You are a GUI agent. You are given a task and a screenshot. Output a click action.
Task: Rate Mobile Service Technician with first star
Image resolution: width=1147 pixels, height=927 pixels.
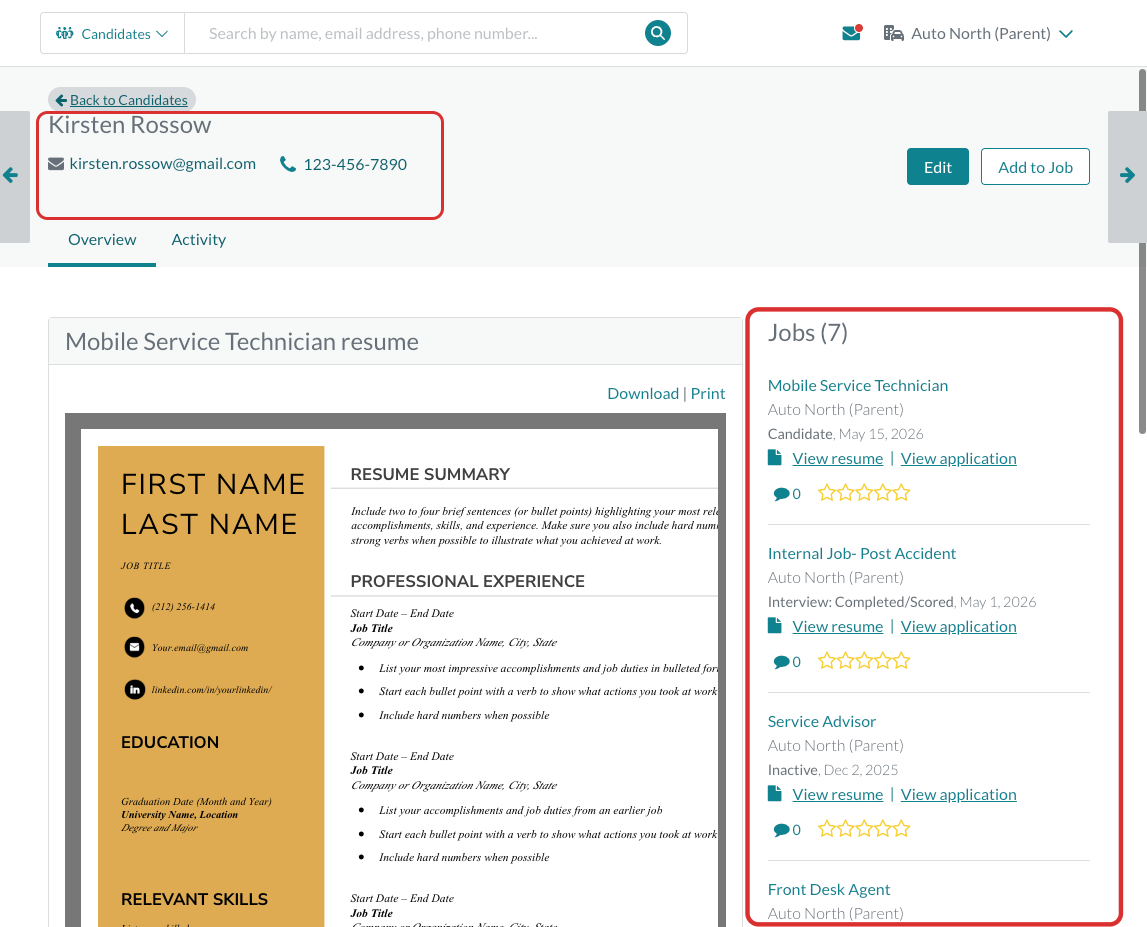(x=827, y=493)
